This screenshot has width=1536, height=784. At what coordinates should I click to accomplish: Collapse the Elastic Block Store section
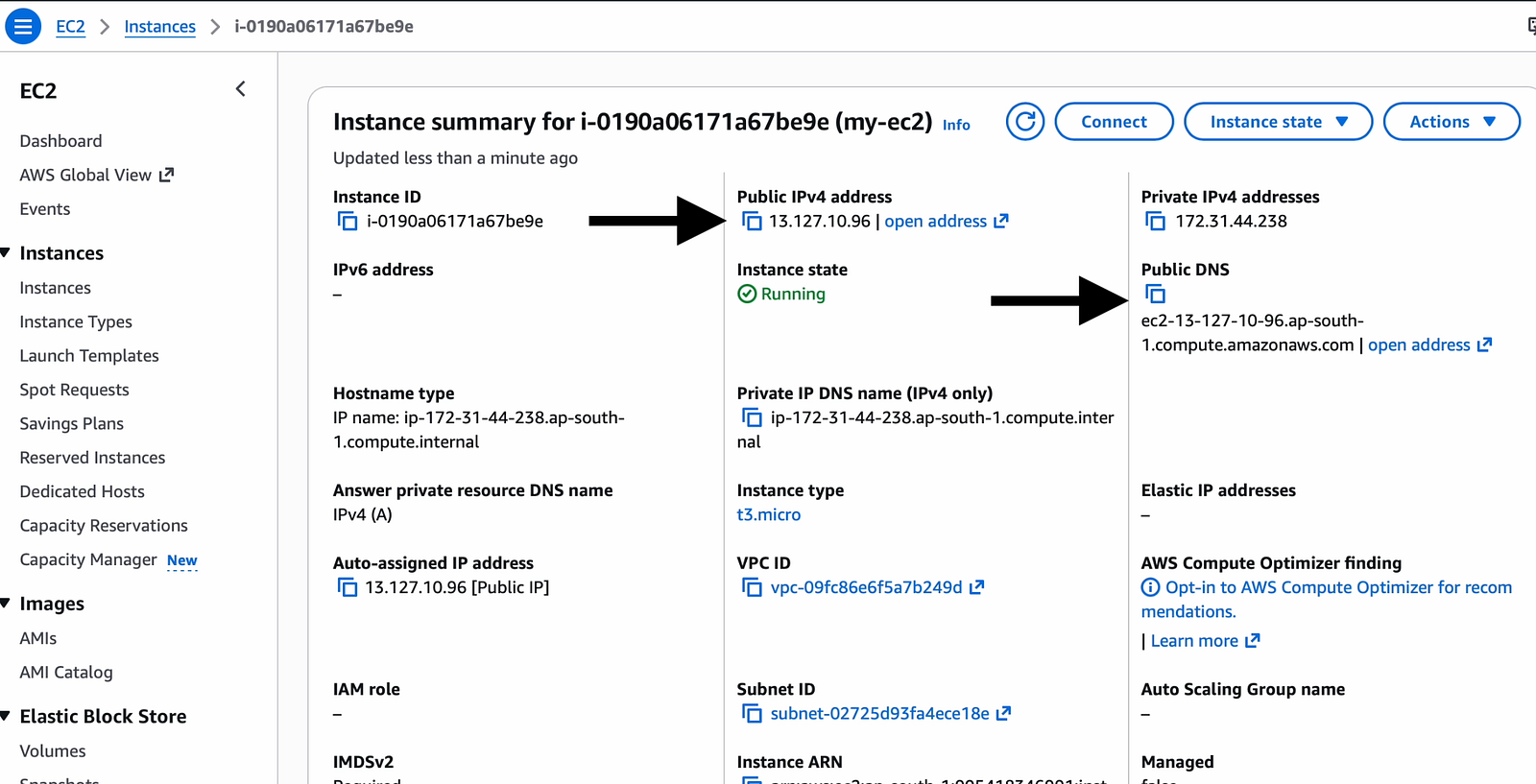[x=6, y=716]
